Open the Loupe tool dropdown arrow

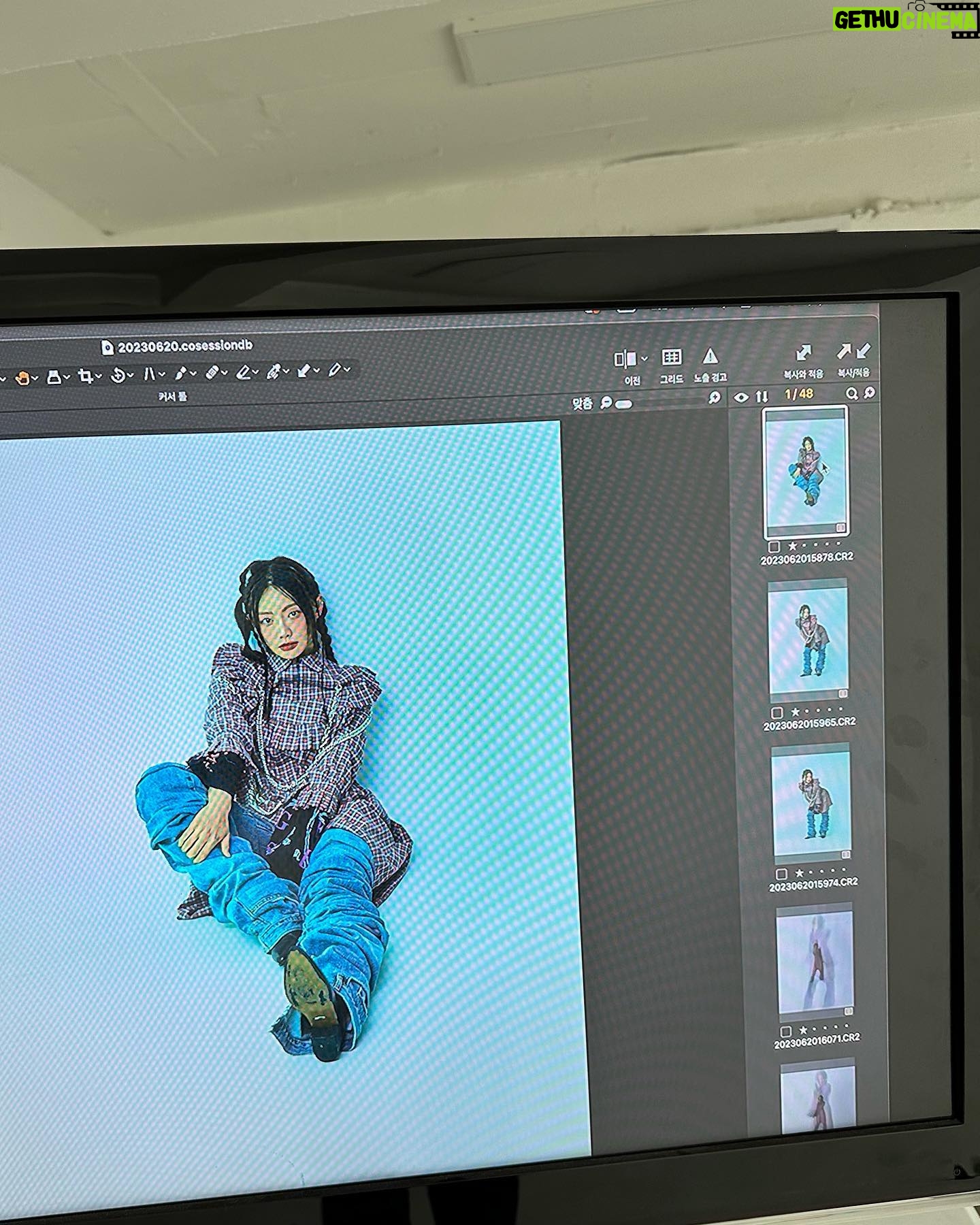67,376
